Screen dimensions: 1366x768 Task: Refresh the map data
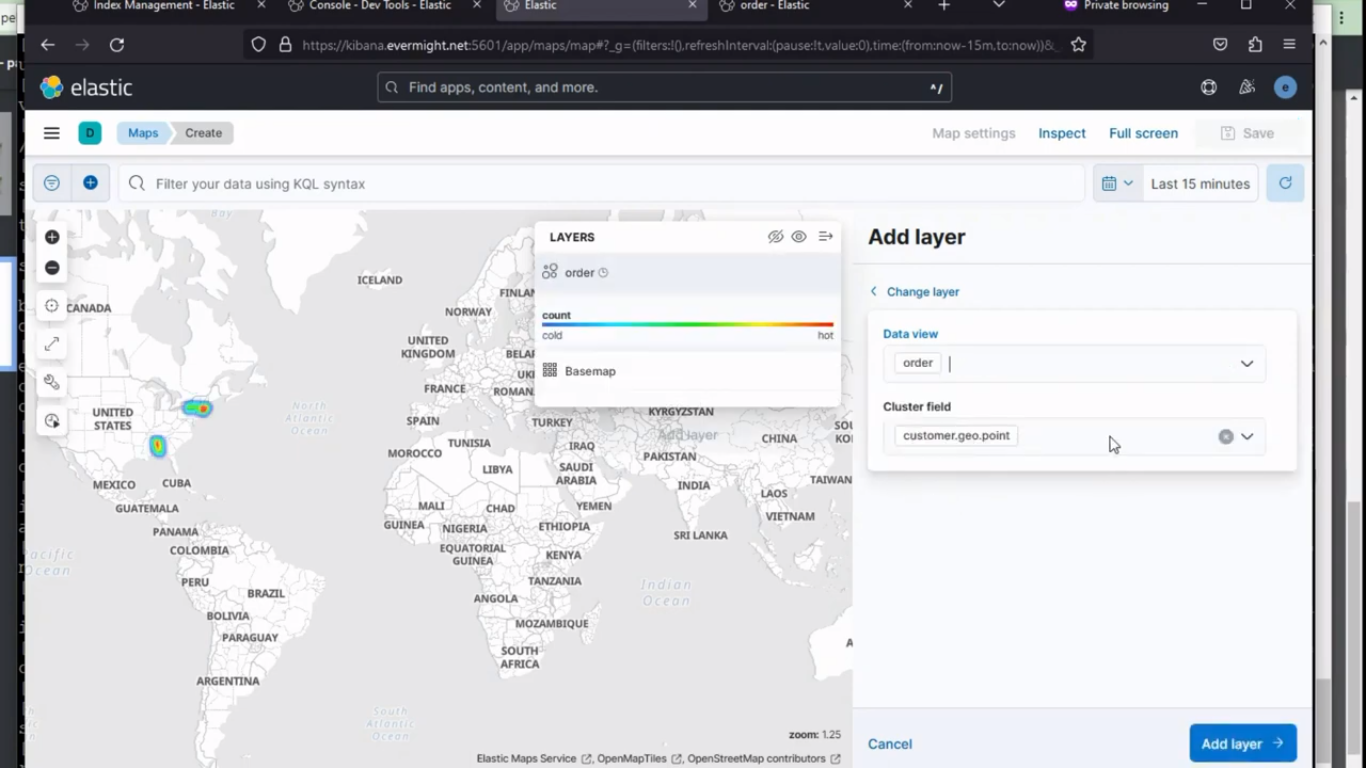(x=1285, y=183)
